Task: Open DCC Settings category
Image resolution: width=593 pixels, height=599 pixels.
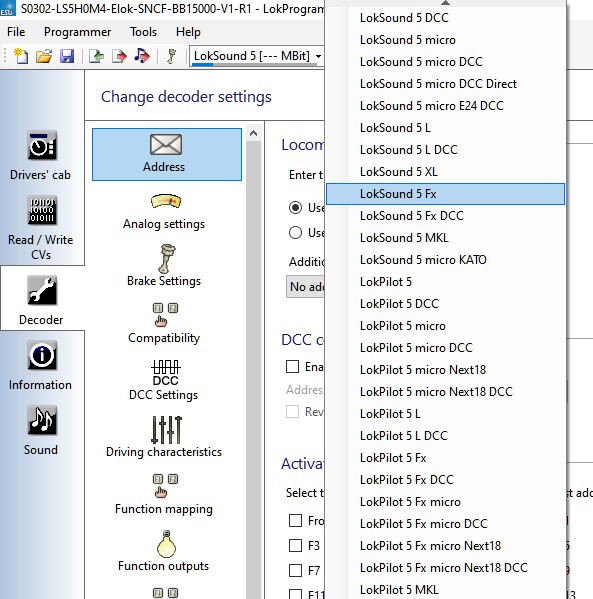Action: 164,380
